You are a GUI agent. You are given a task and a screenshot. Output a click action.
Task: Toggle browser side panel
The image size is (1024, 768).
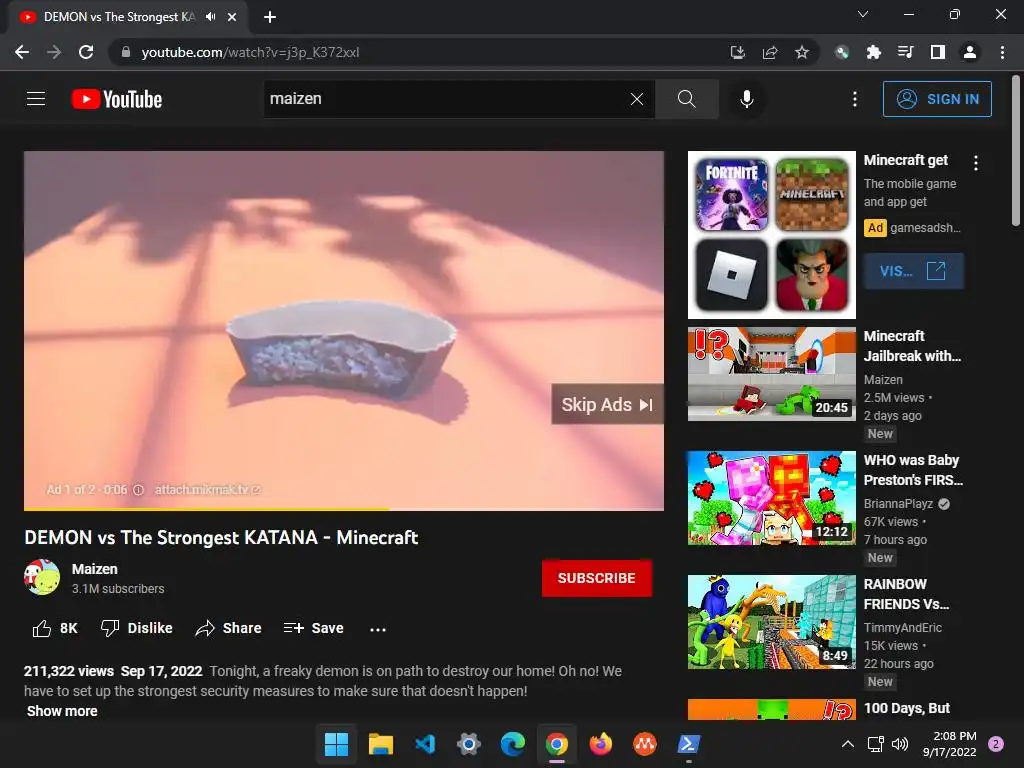click(x=938, y=52)
